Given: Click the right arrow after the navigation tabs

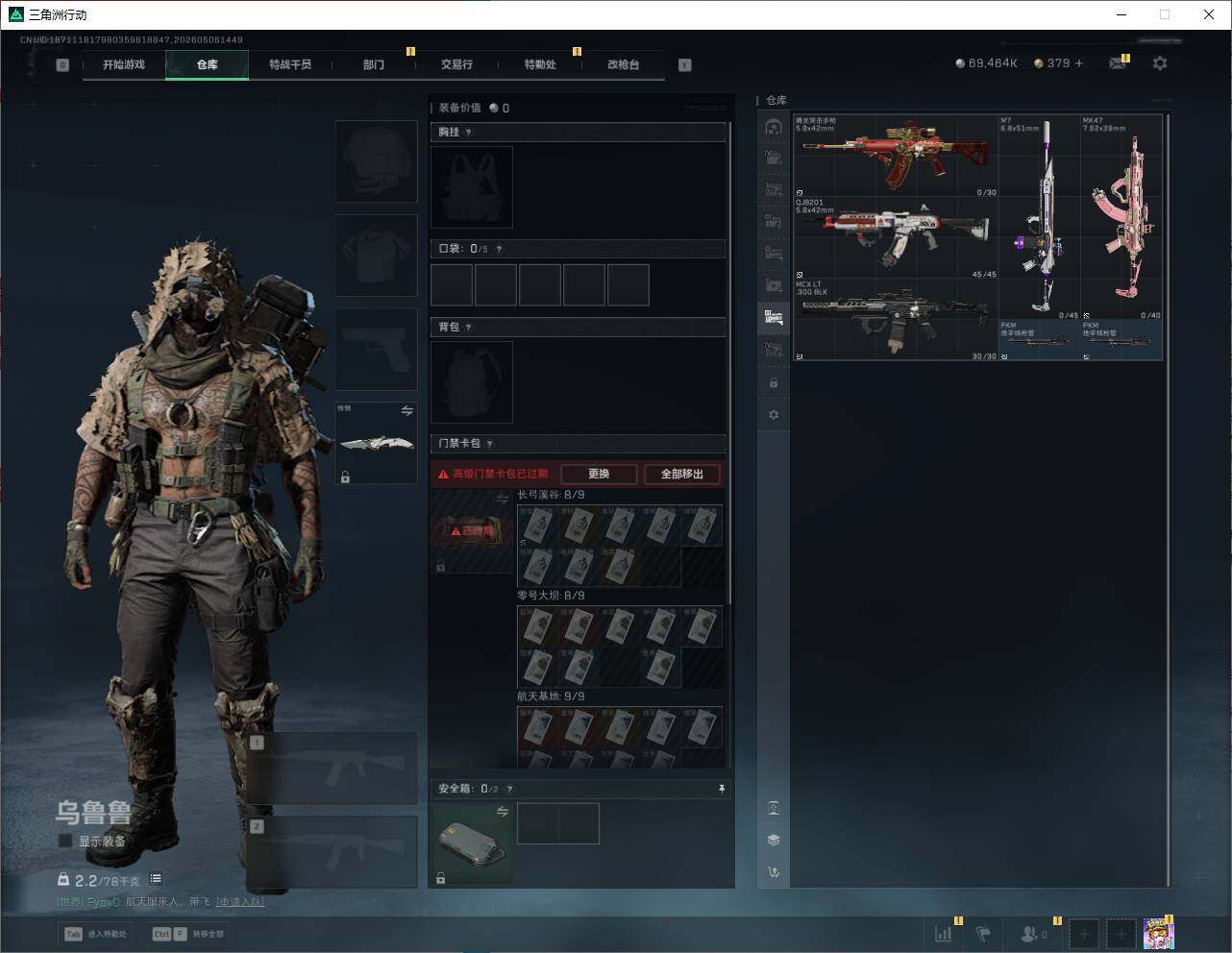Looking at the screenshot, I should click(685, 65).
